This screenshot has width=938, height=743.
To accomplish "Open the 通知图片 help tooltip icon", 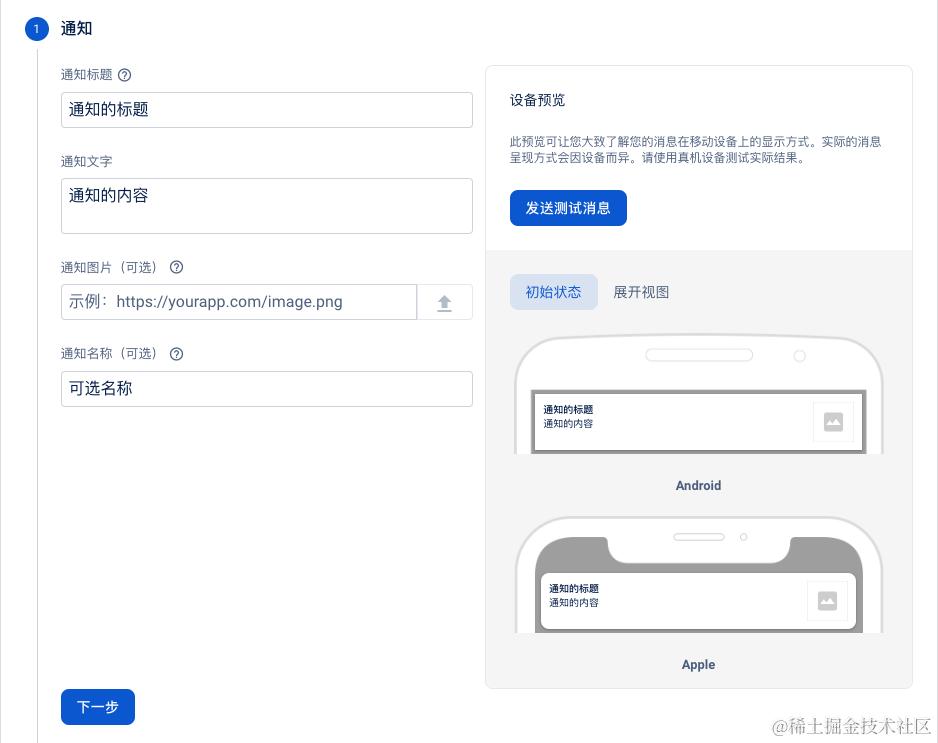I will pyautogui.click(x=176, y=267).
